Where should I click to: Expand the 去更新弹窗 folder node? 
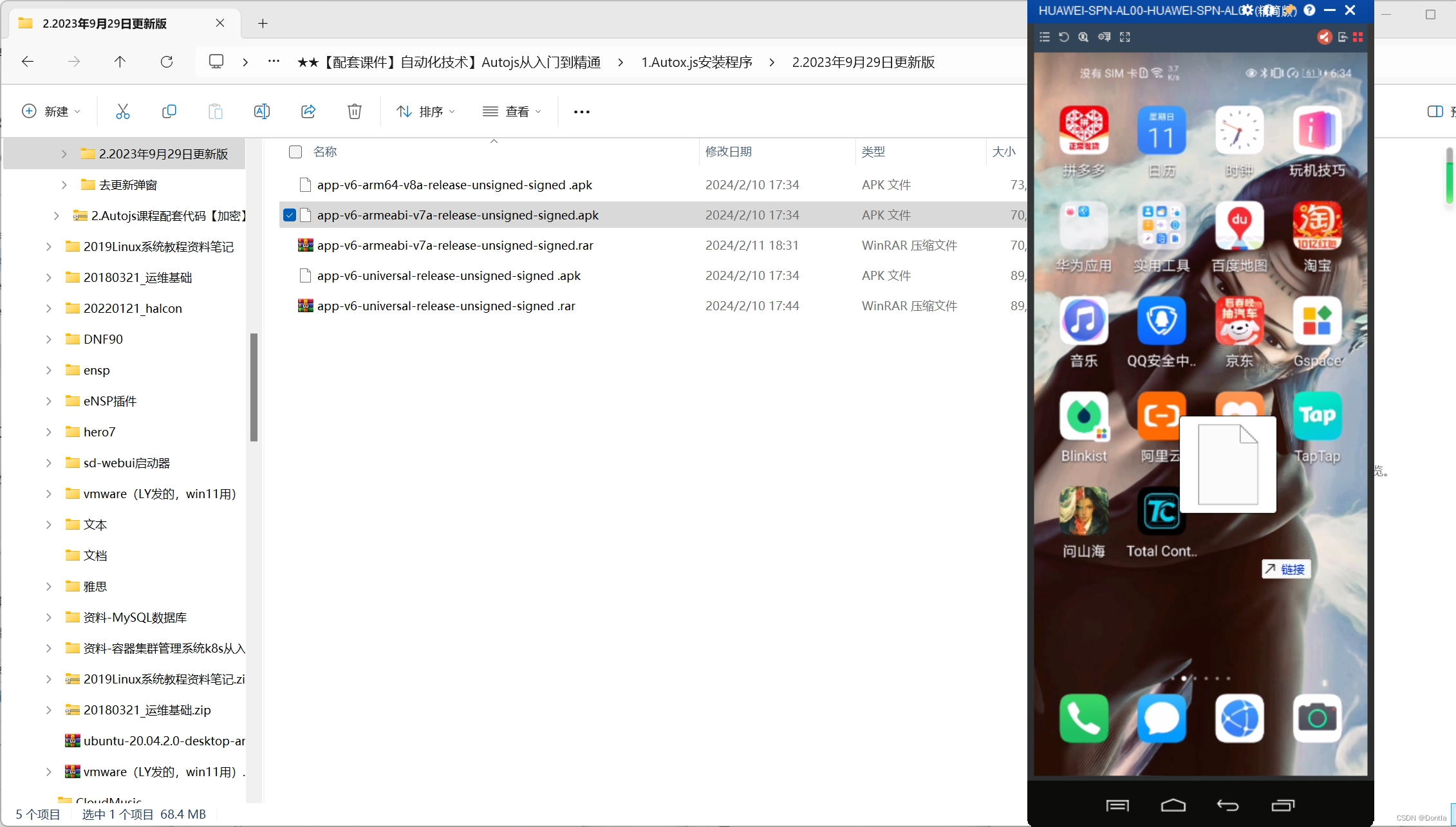[64, 185]
